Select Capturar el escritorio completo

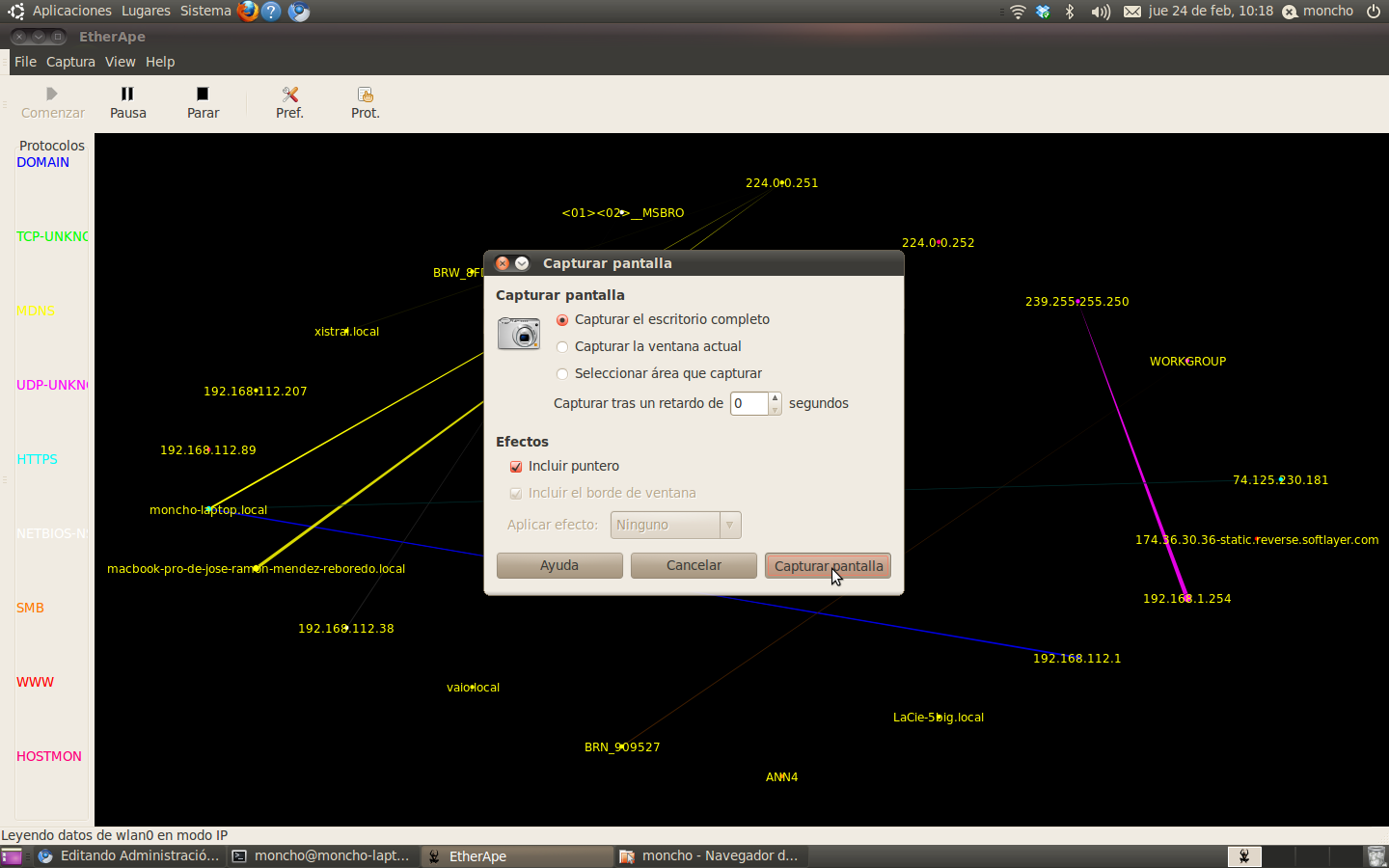(x=664, y=319)
